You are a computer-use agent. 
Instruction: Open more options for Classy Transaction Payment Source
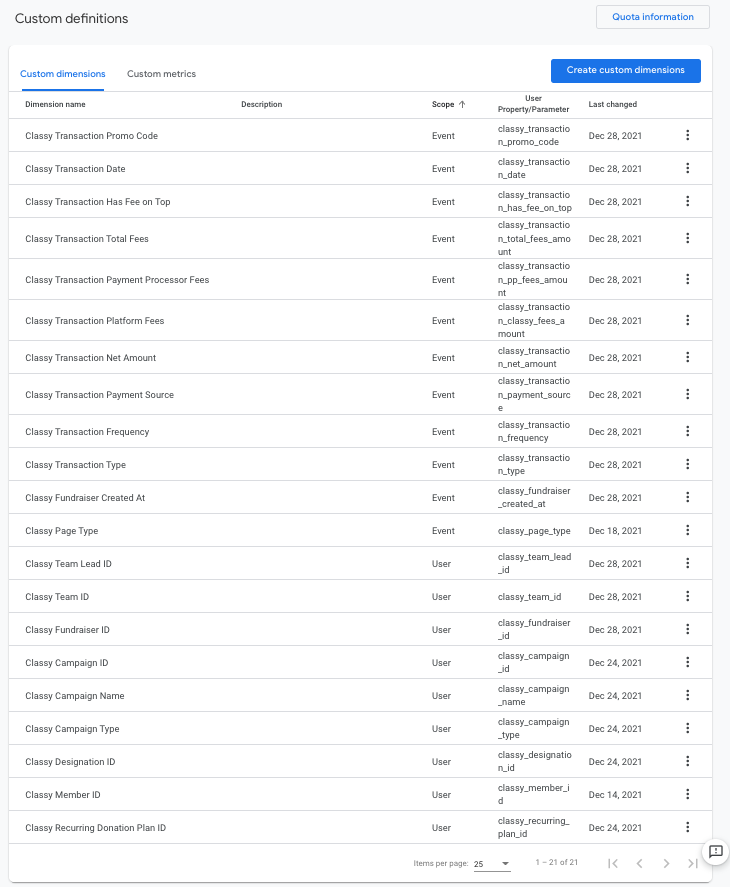[688, 394]
